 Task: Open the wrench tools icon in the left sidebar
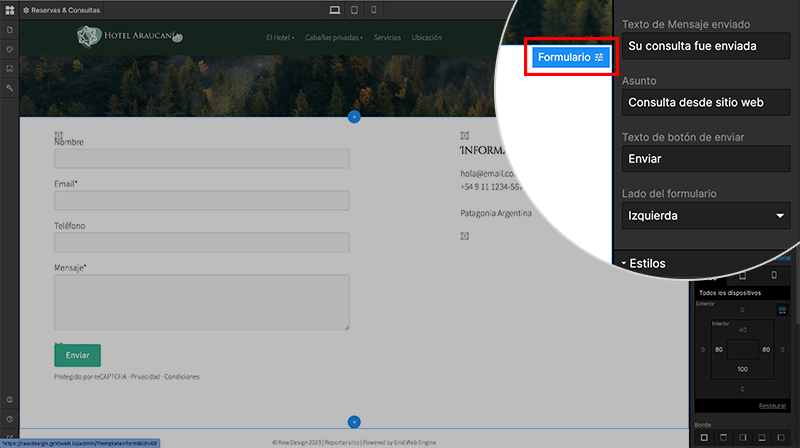9,88
